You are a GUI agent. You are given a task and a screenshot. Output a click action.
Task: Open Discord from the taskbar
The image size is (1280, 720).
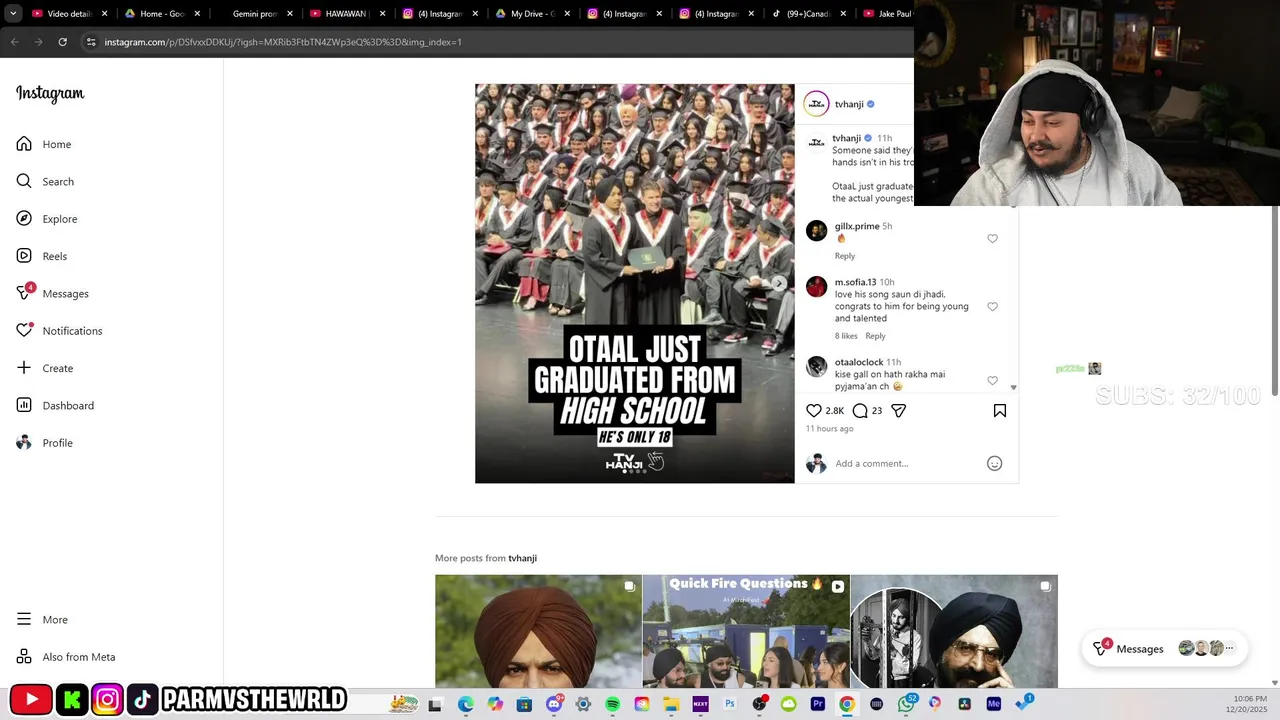coord(554,704)
